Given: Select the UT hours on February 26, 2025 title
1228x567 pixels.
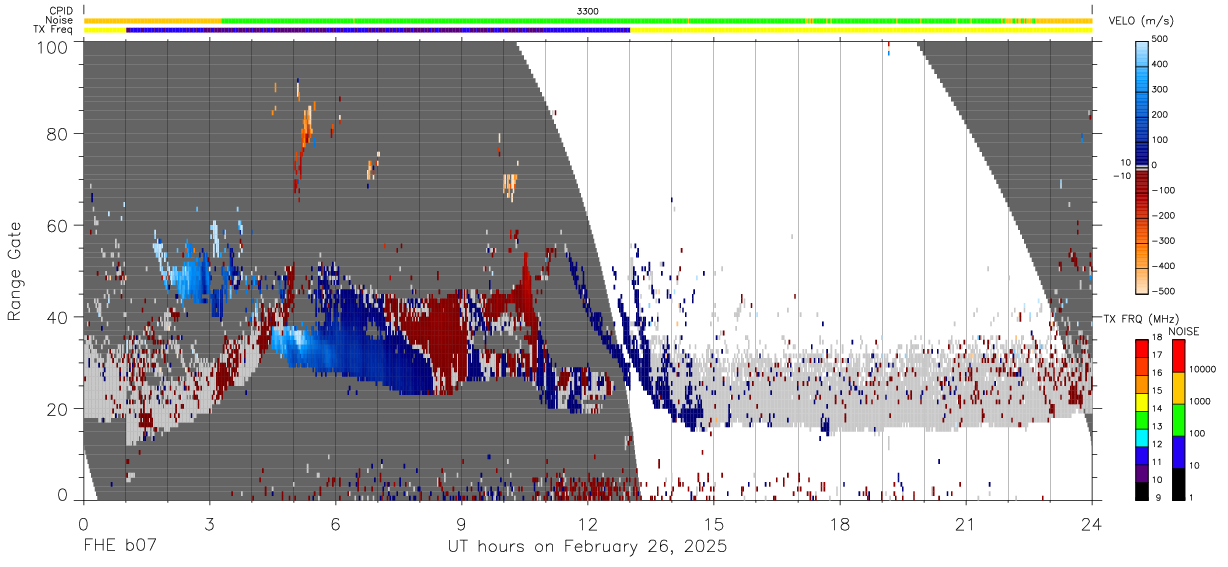Looking at the screenshot, I should pos(587,548).
